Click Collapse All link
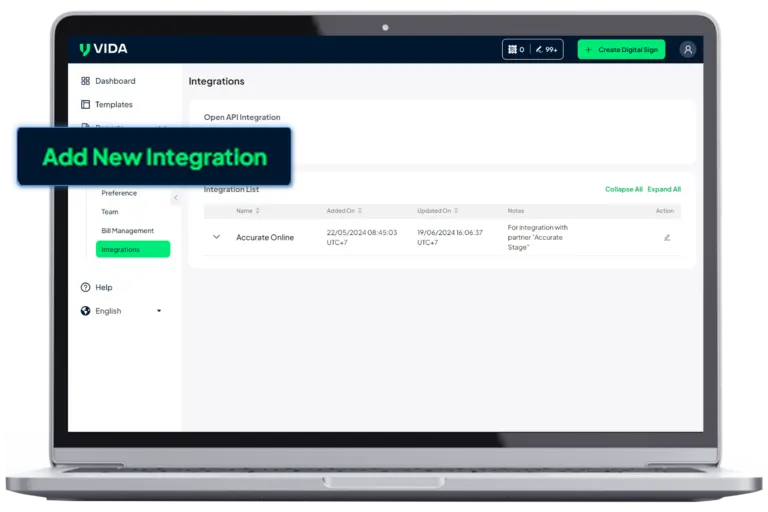This screenshot has height=512, width=768. point(624,189)
